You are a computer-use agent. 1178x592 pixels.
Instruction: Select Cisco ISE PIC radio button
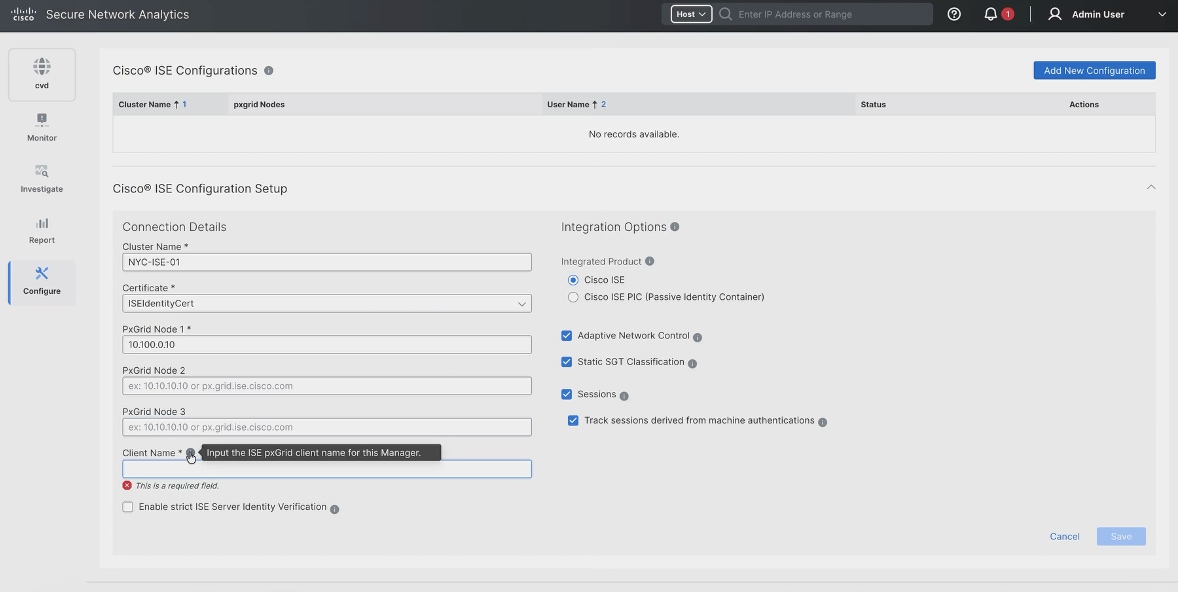tap(573, 298)
